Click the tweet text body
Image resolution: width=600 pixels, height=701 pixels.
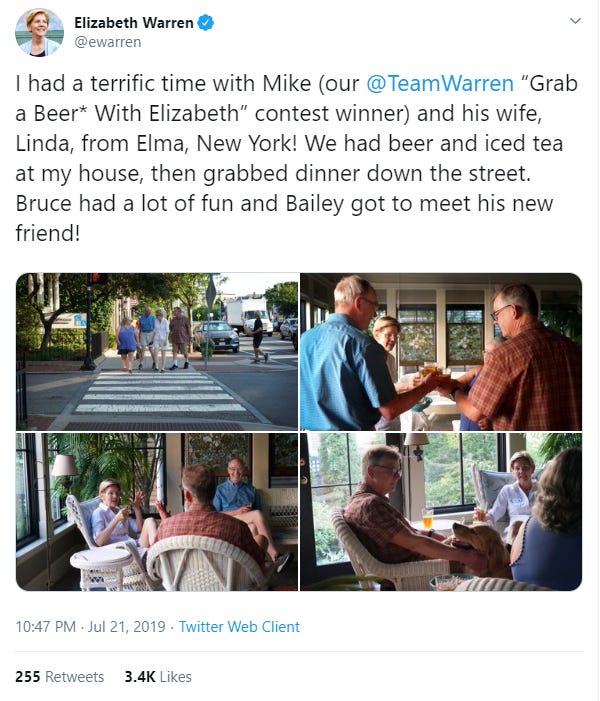297,158
